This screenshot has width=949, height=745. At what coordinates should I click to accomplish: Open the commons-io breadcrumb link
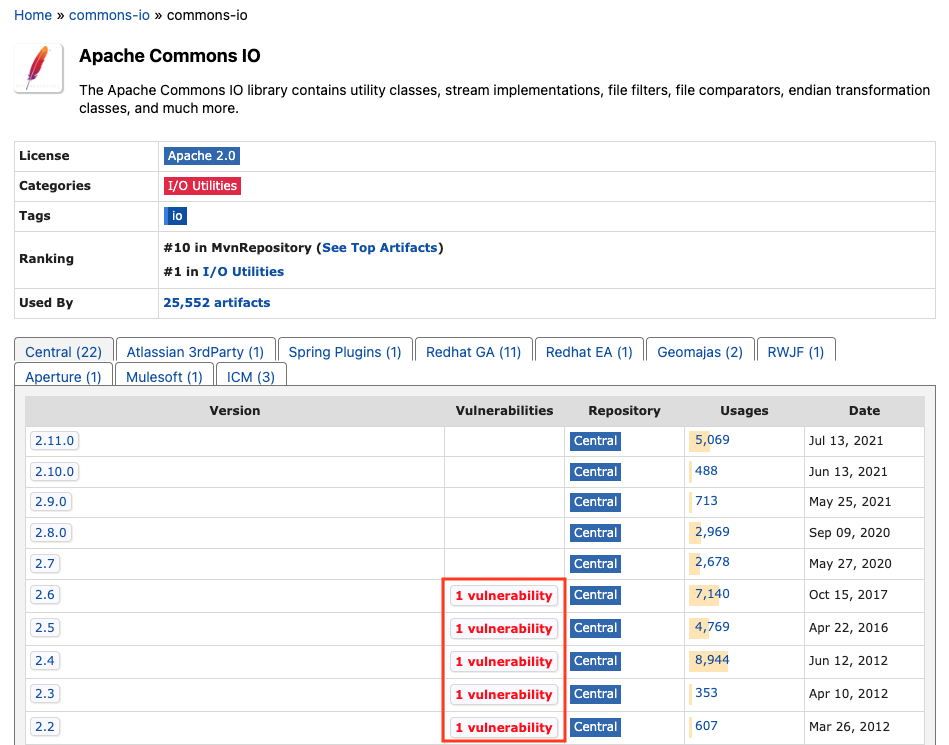(x=109, y=15)
